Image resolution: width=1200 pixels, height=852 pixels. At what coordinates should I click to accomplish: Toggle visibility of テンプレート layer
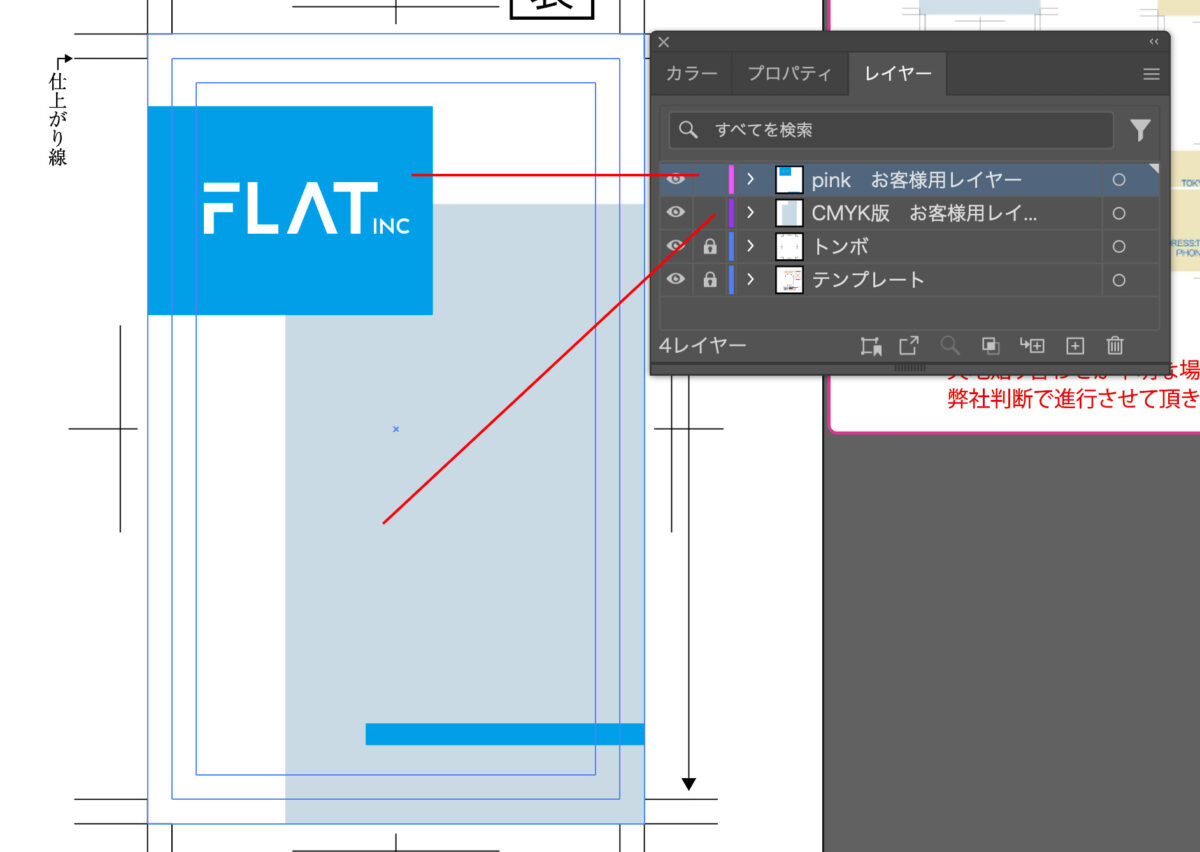[676, 280]
